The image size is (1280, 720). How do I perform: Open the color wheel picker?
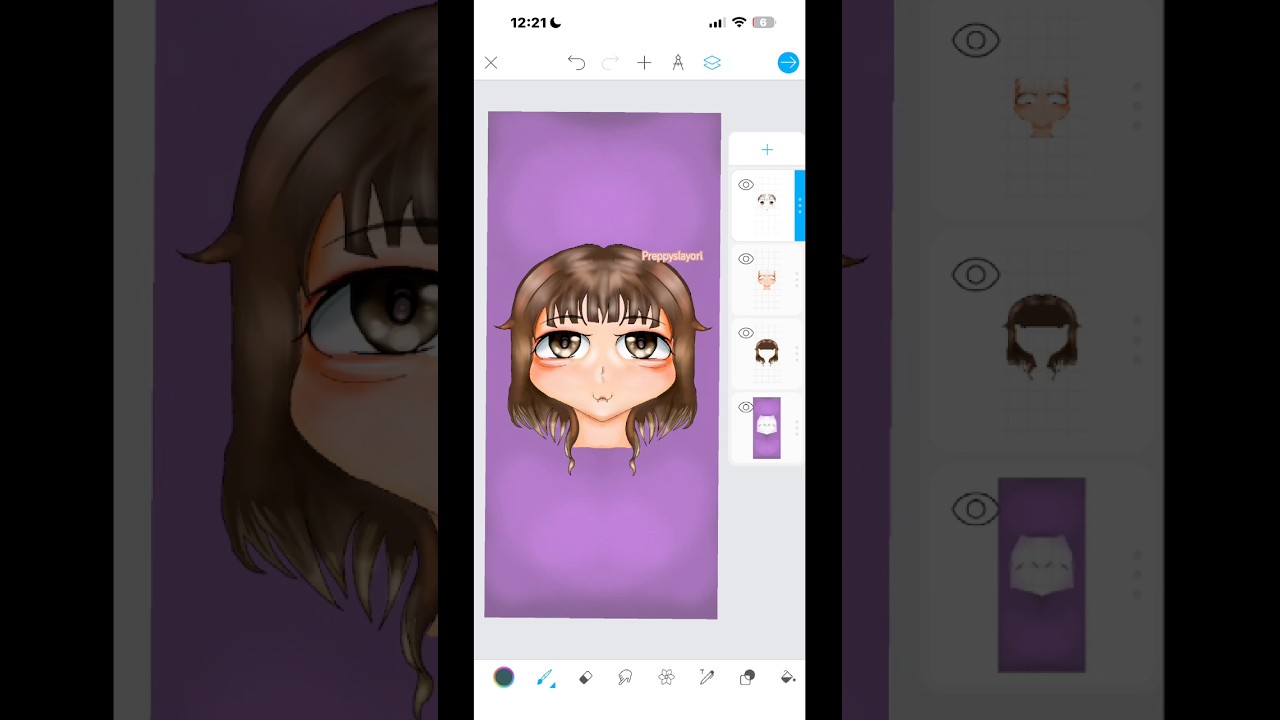click(x=504, y=677)
